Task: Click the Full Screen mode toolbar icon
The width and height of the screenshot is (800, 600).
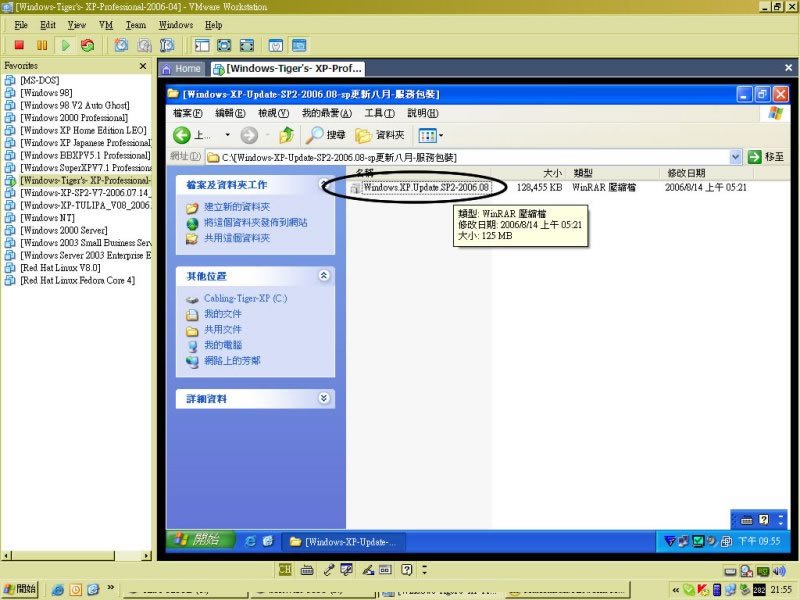Action: (x=224, y=45)
